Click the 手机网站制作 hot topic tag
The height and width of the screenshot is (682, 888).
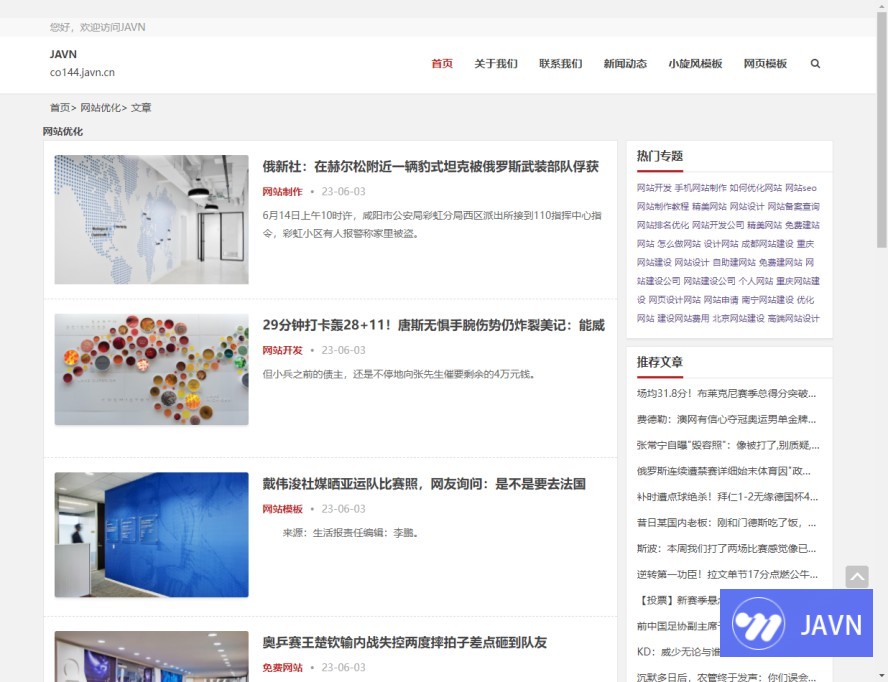point(700,187)
